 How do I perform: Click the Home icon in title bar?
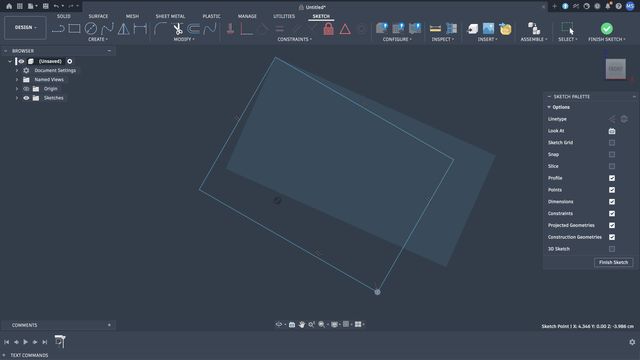pyautogui.click(x=9, y=6)
